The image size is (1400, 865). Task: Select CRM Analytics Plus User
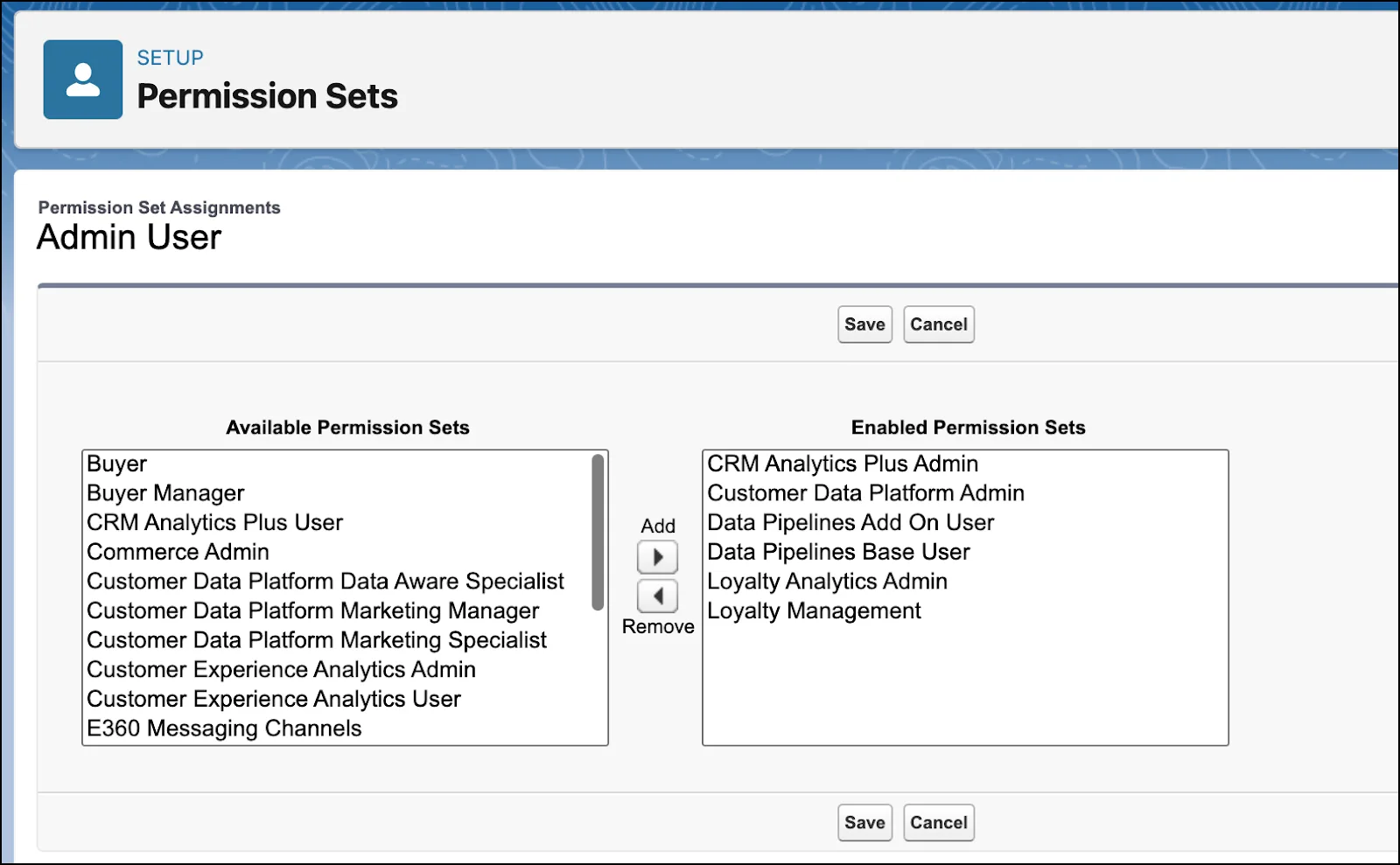coord(214,522)
